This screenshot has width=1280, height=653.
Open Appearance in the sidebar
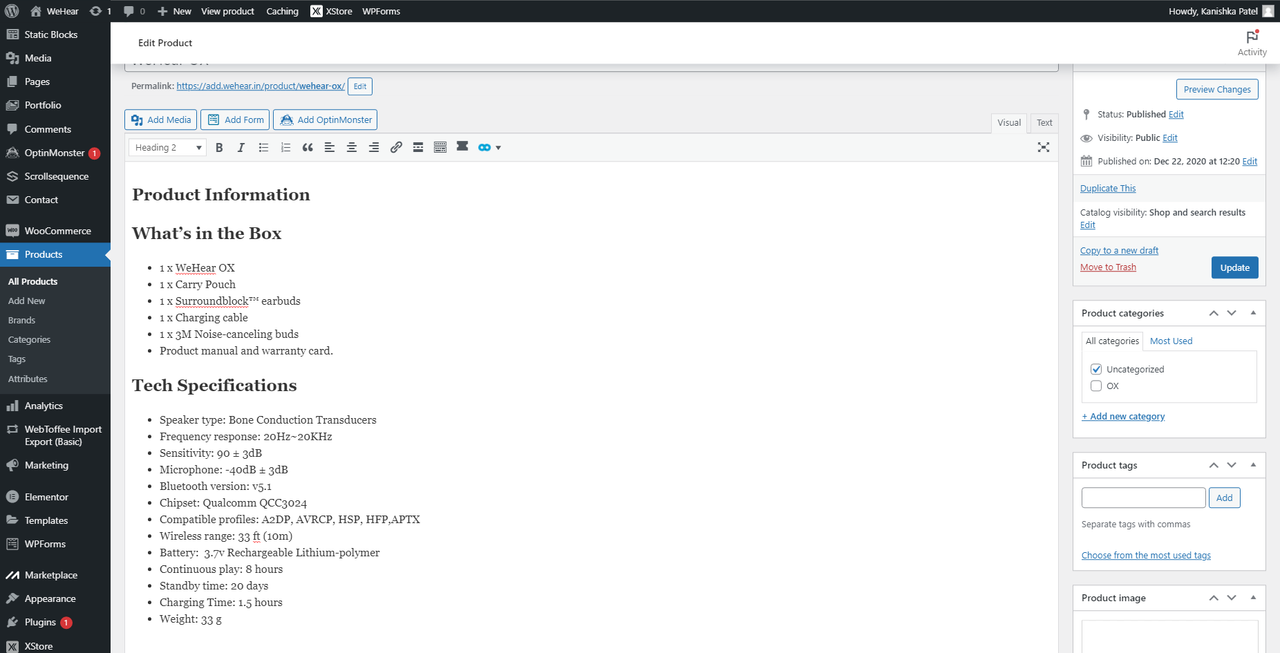[50, 599]
